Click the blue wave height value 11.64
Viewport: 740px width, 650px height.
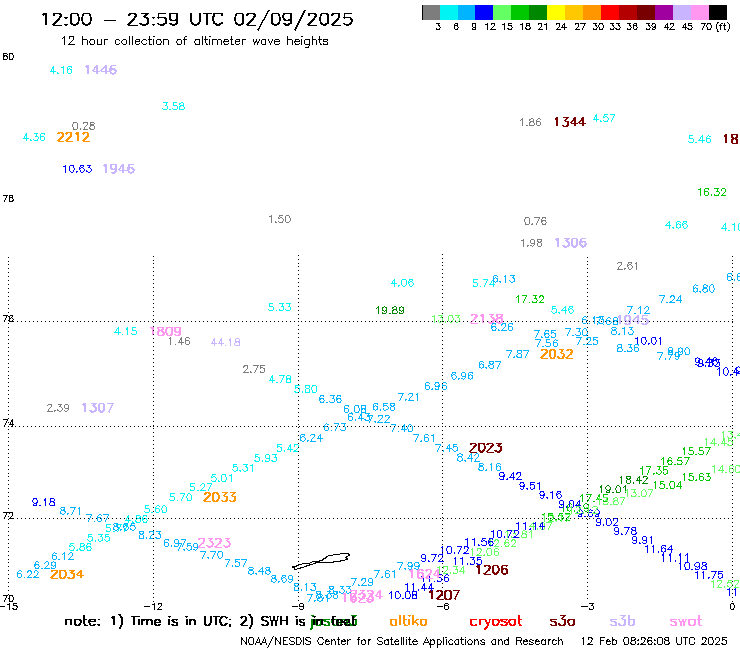659,549
